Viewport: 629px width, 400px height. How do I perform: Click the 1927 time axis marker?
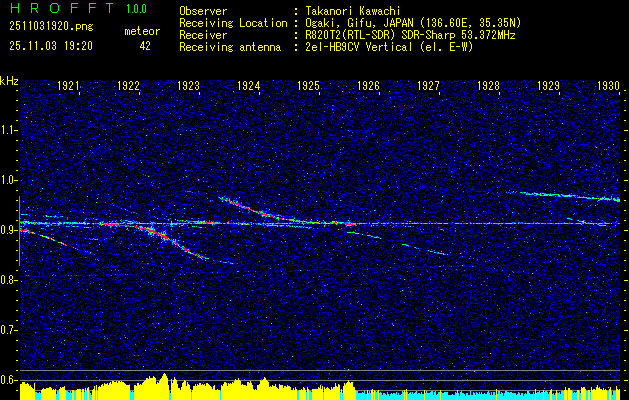[x=428, y=86]
